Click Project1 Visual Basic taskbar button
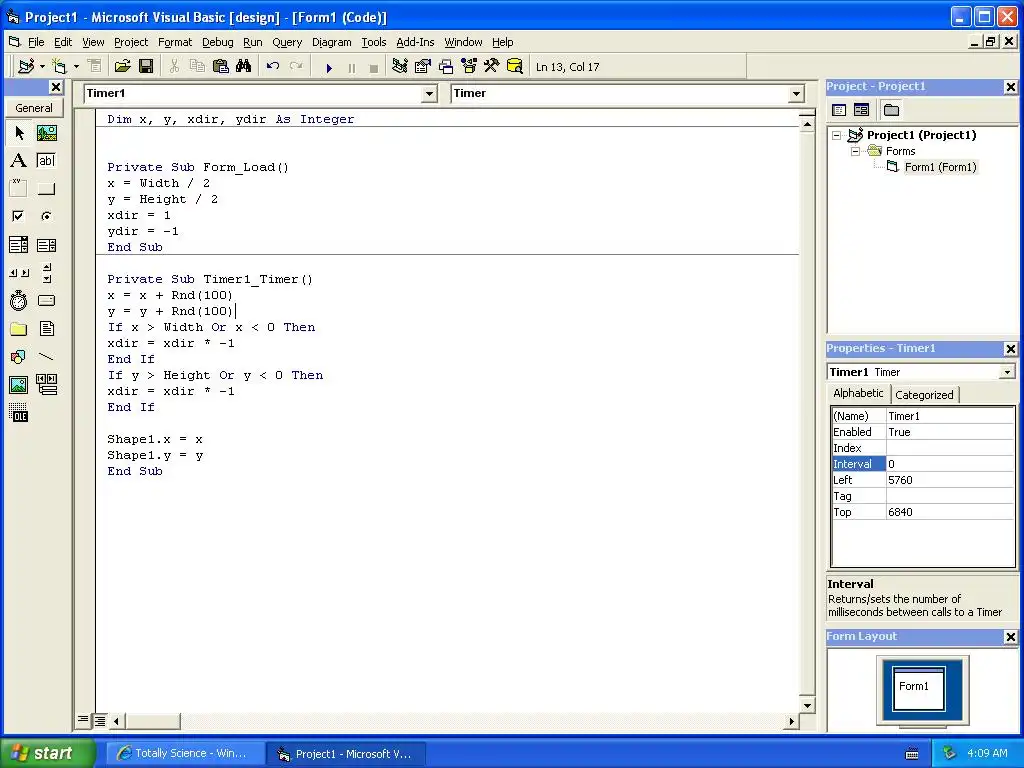This screenshot has width=1024, height=768. coord(347,754)
